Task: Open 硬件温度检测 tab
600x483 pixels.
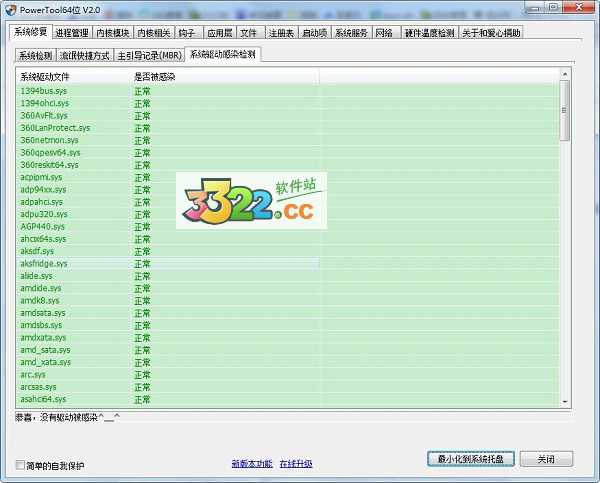Action: [x=430, y=33]
